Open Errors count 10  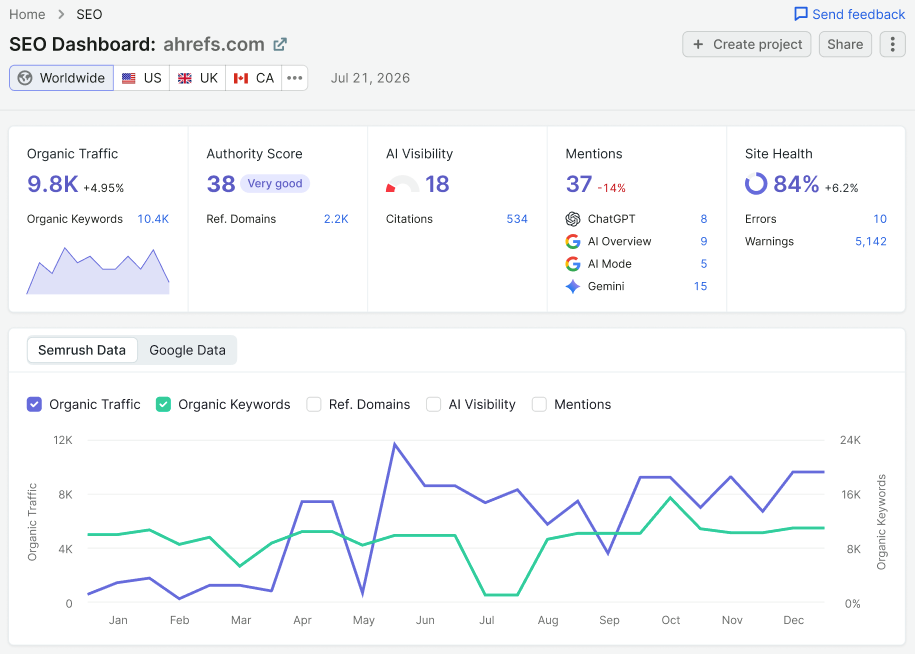click(880, 219)
